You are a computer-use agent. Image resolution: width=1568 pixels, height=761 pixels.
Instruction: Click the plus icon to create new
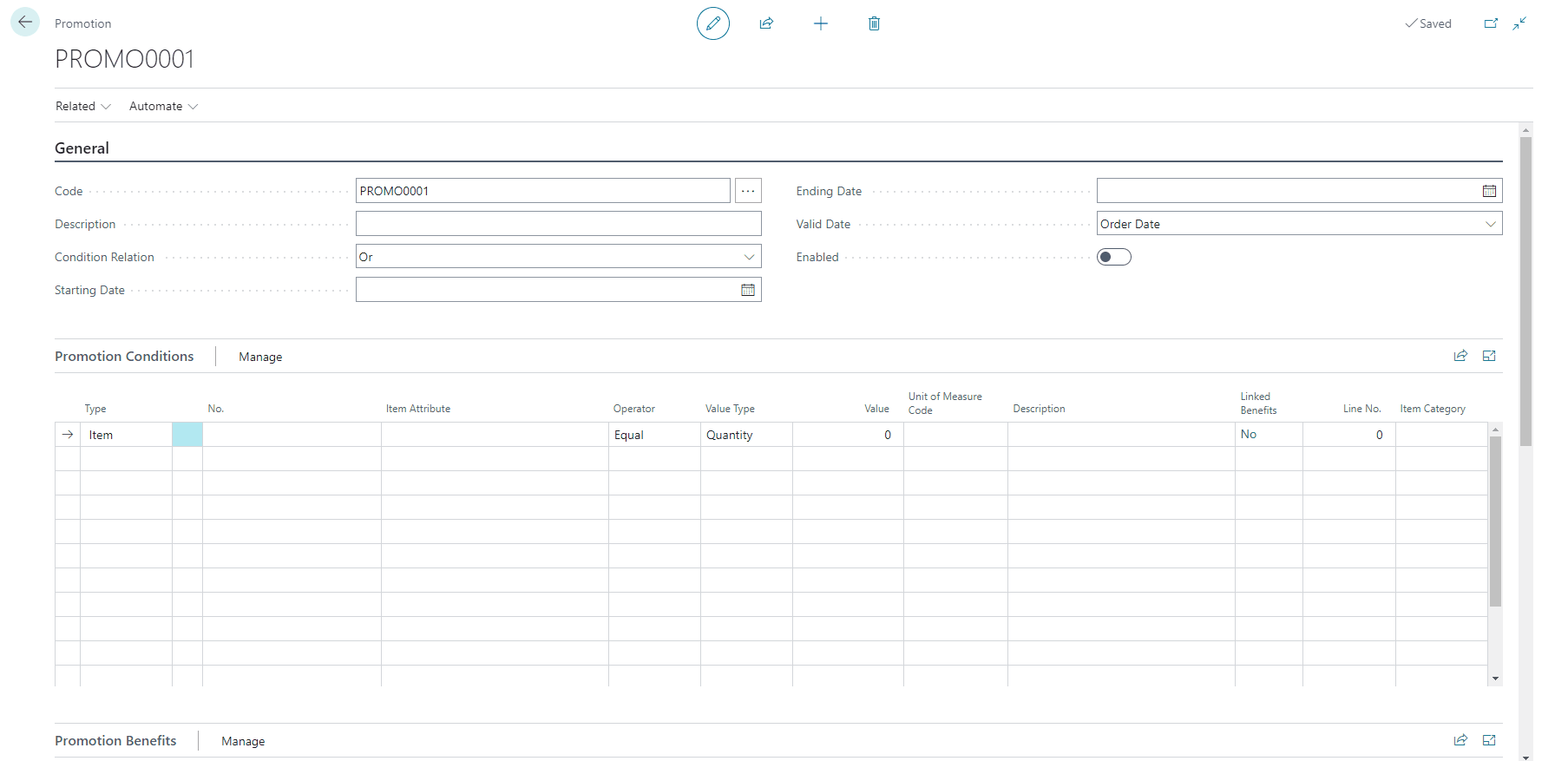(820, 23)
